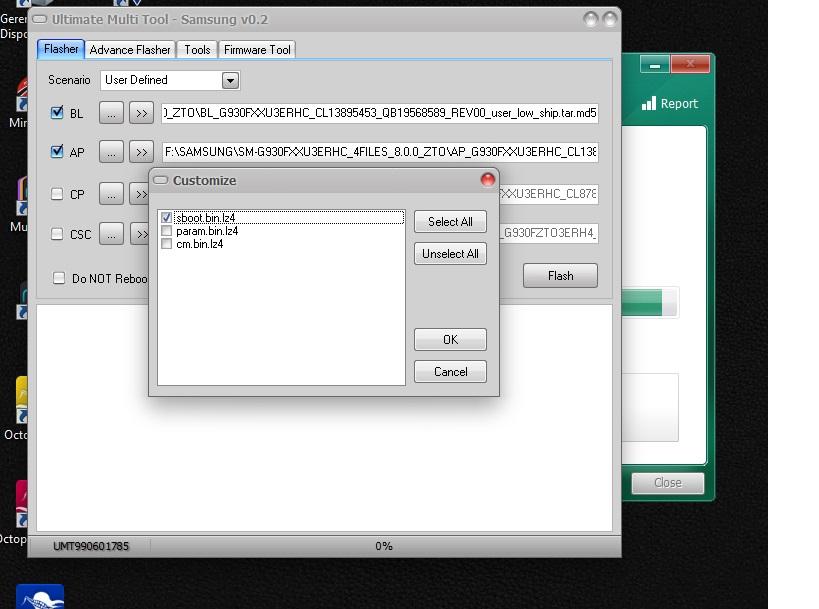This screenshot has width=819, height=609.
Task: Enable the CSC file checkbox
Action: coord(57,233)
